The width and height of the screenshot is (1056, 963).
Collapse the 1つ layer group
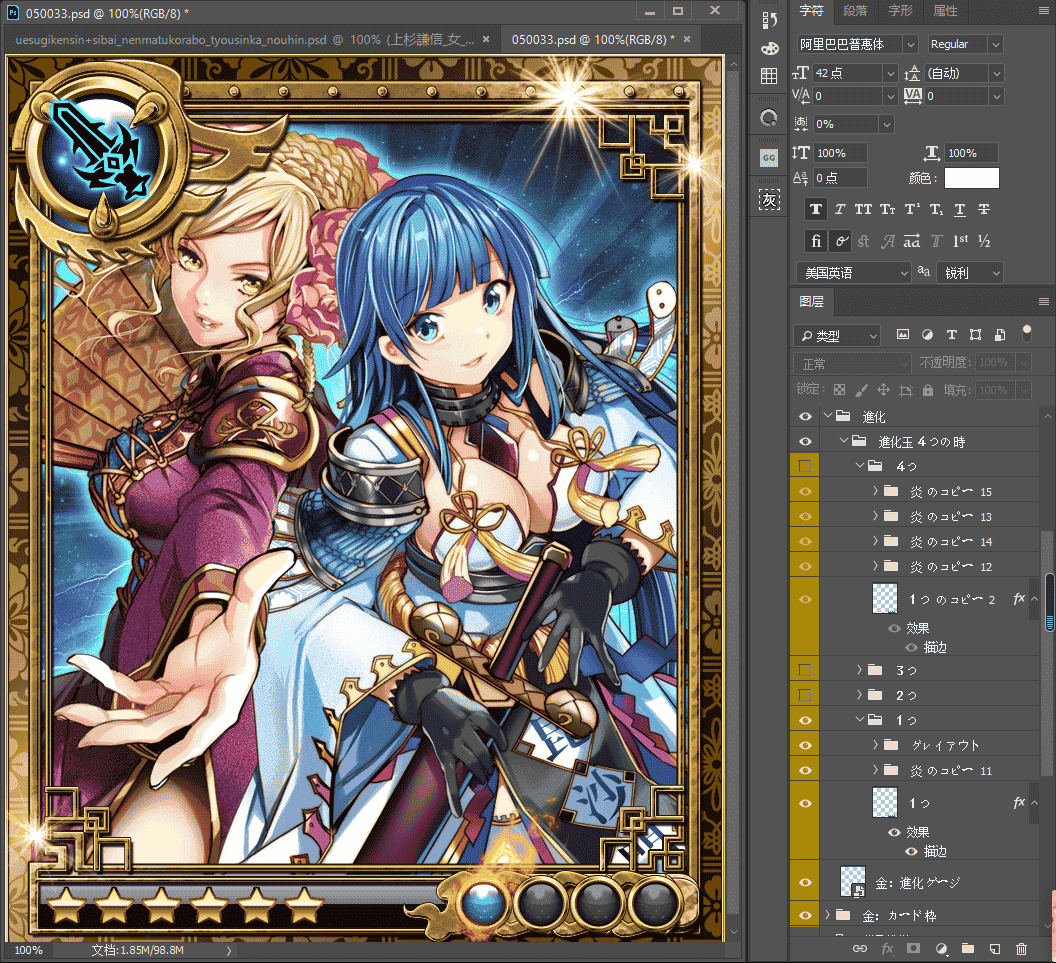click(860, 720)
